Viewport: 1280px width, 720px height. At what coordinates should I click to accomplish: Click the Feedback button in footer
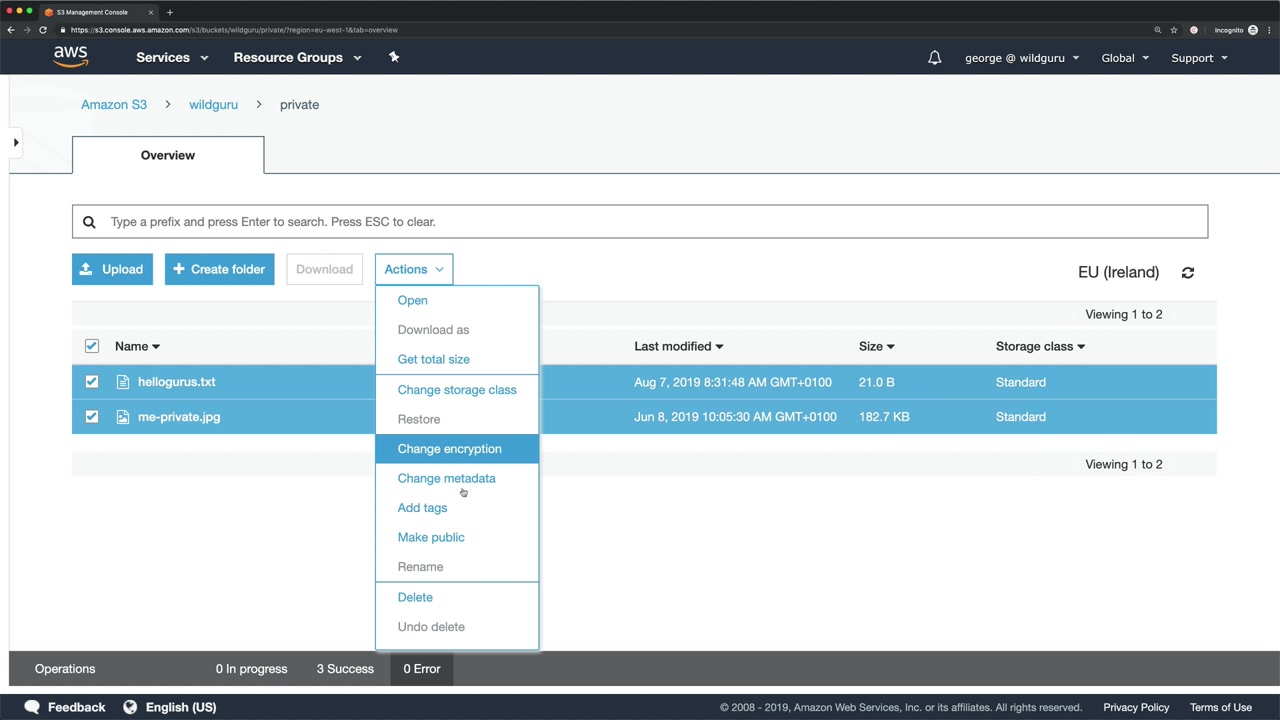click(64, 707)
